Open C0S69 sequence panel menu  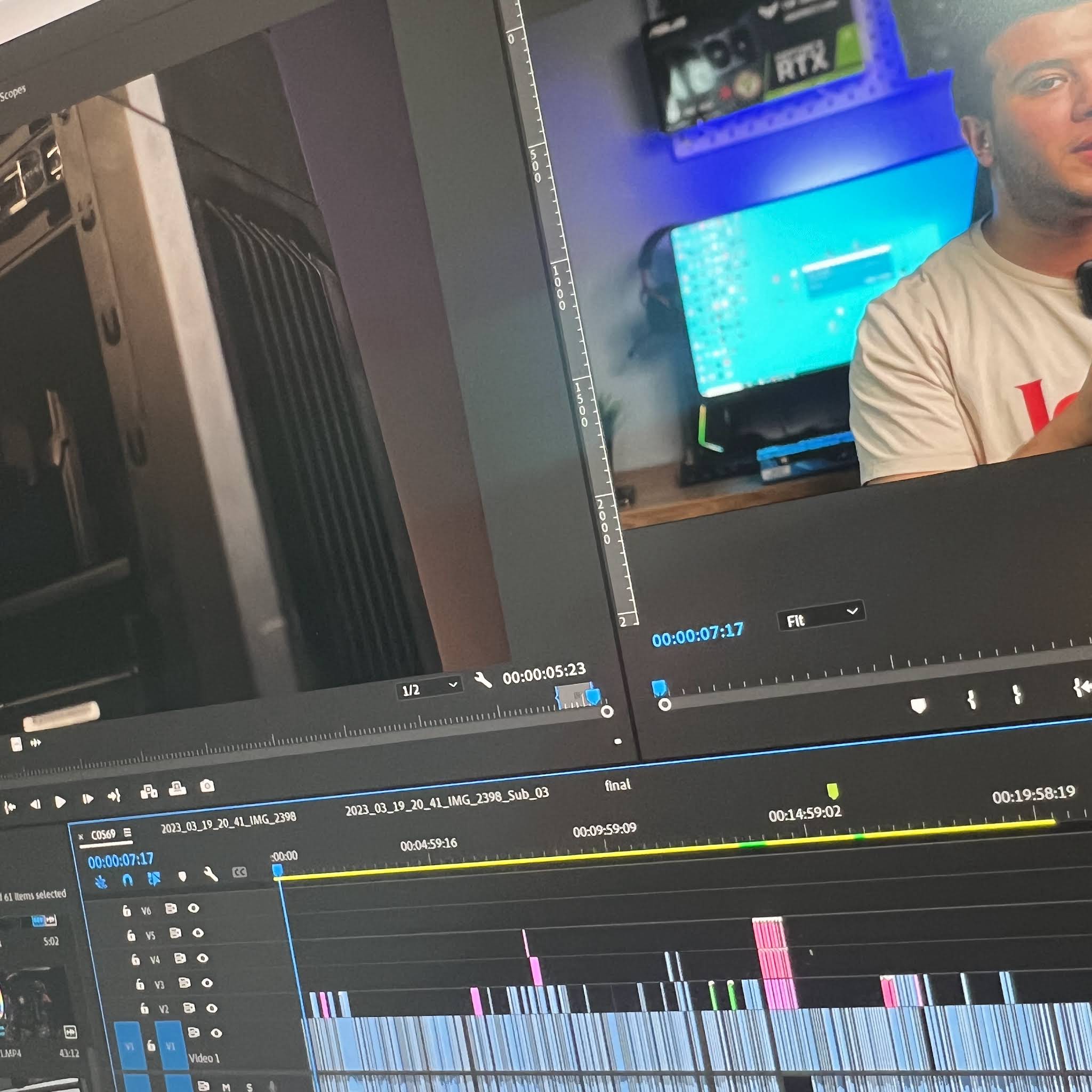tap(128, 832)
